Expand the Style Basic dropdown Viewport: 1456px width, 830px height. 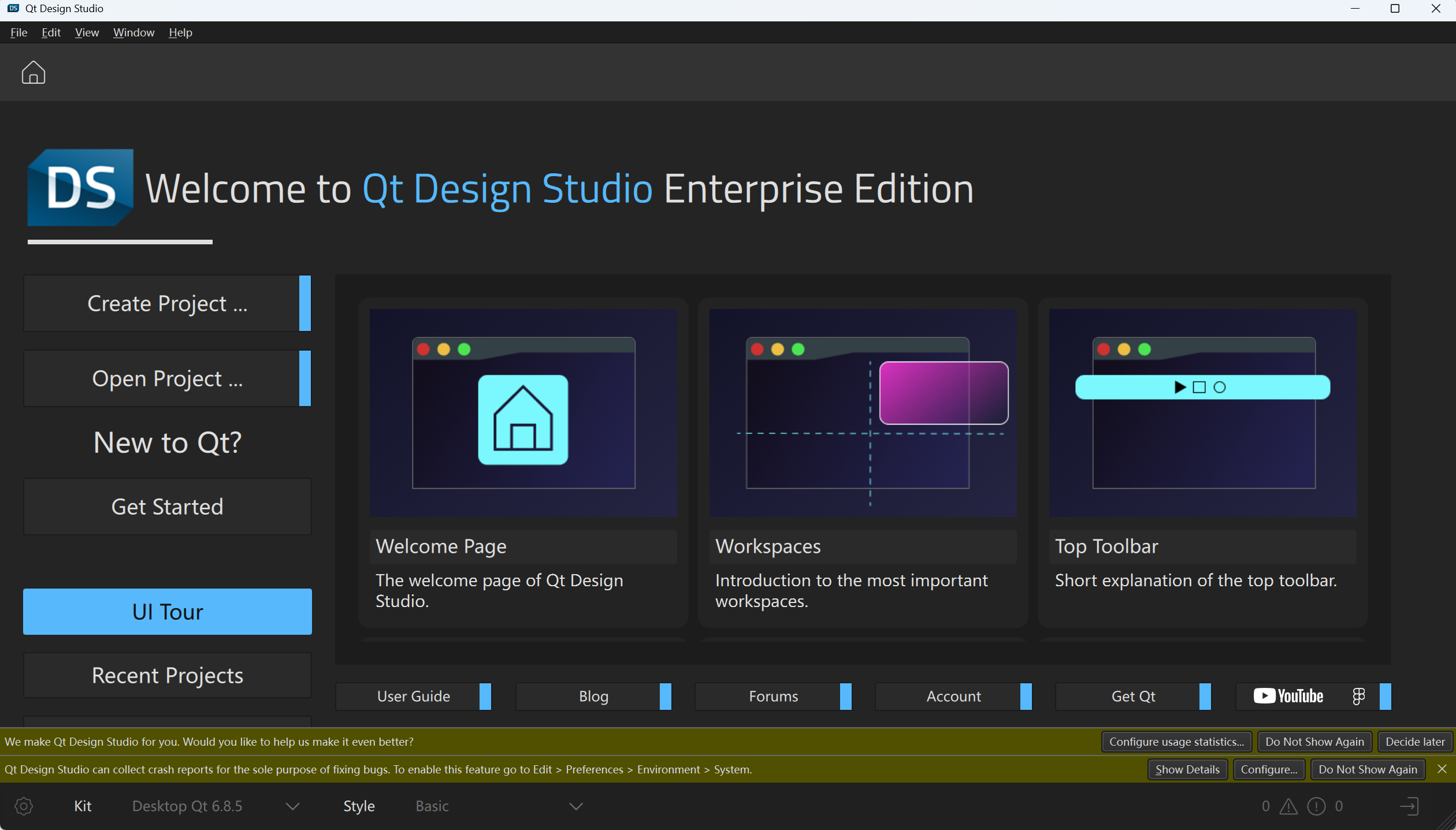[575, 806]
